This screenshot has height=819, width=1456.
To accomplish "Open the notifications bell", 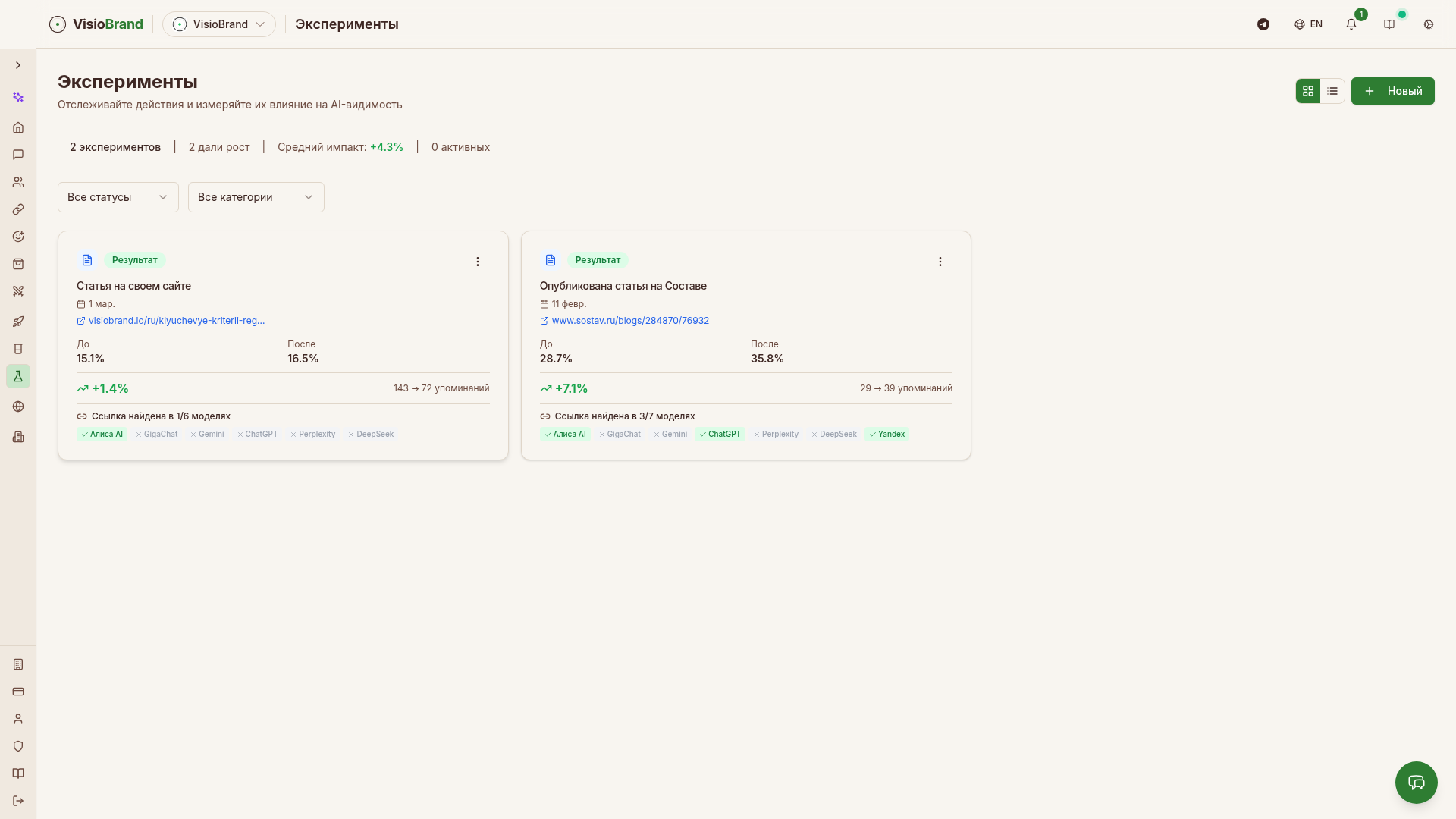I will [1351, 24].
